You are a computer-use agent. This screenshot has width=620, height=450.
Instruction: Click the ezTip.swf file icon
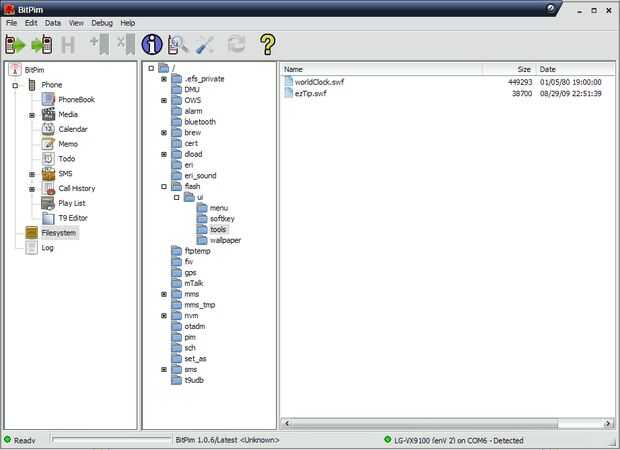point(289,93)
